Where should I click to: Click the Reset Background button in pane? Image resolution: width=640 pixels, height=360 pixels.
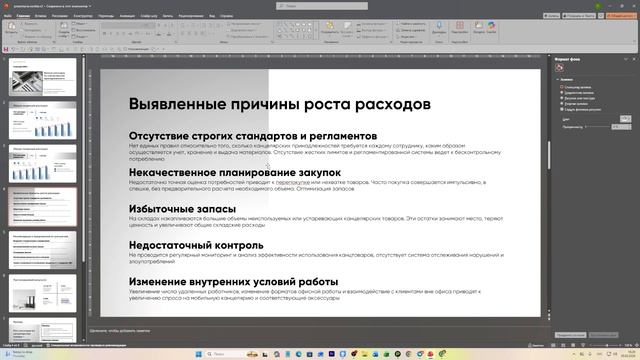click(x=603, y=335)
